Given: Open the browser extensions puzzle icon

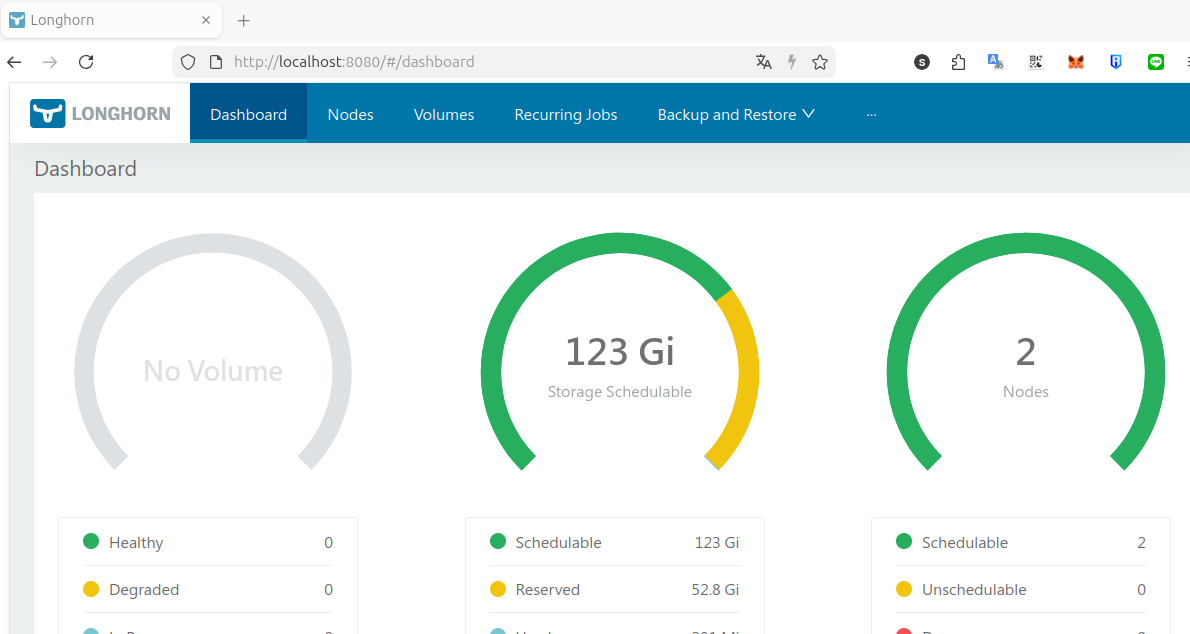Looking at the screenshot, I should point(958,62).
